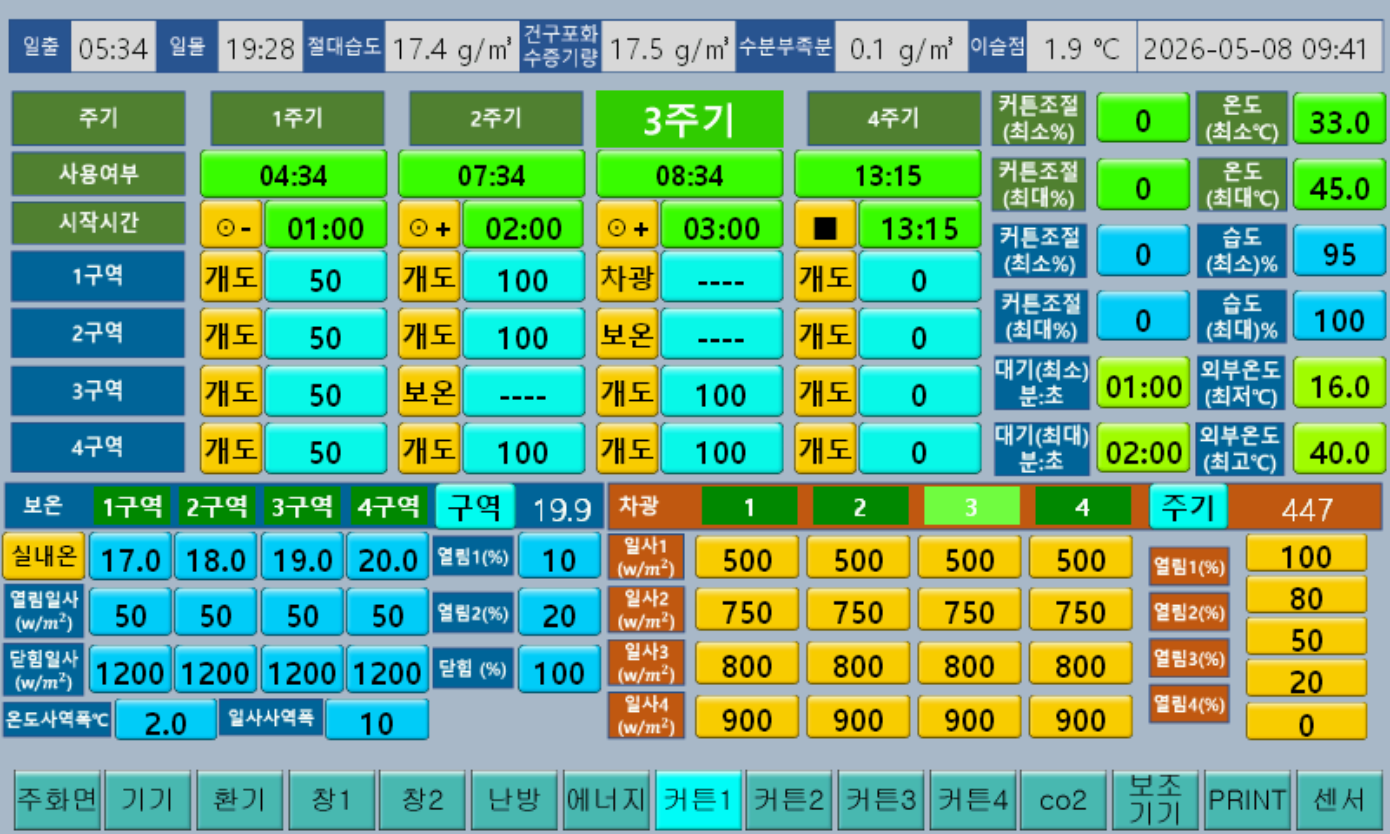Toggle 보온 mode for zone 3 in cycle 2
Viewport: 1390px width, 834px height.
(430, 393)
